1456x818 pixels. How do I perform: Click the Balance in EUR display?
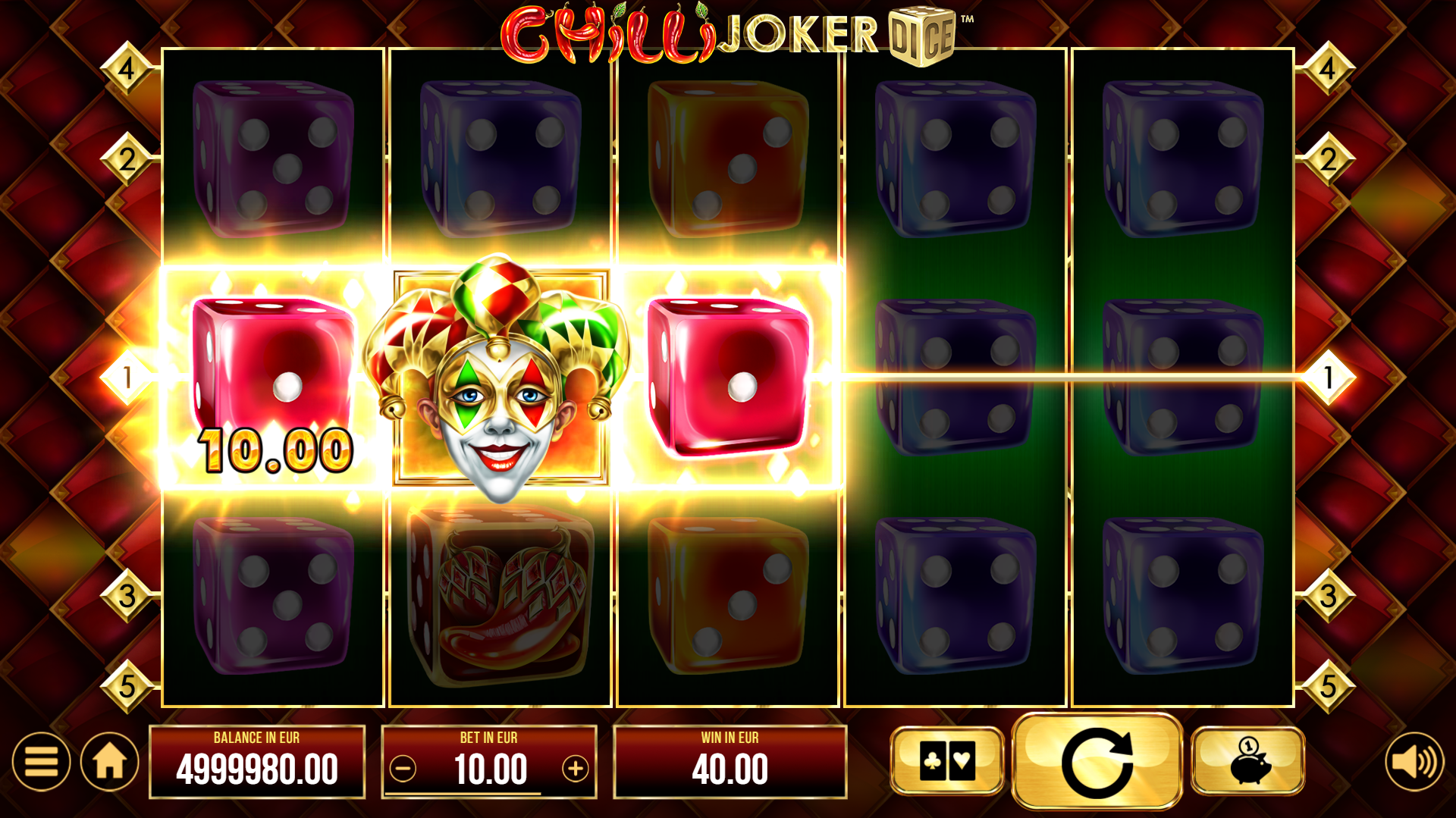pyautogui.click(x=257, y=761)
